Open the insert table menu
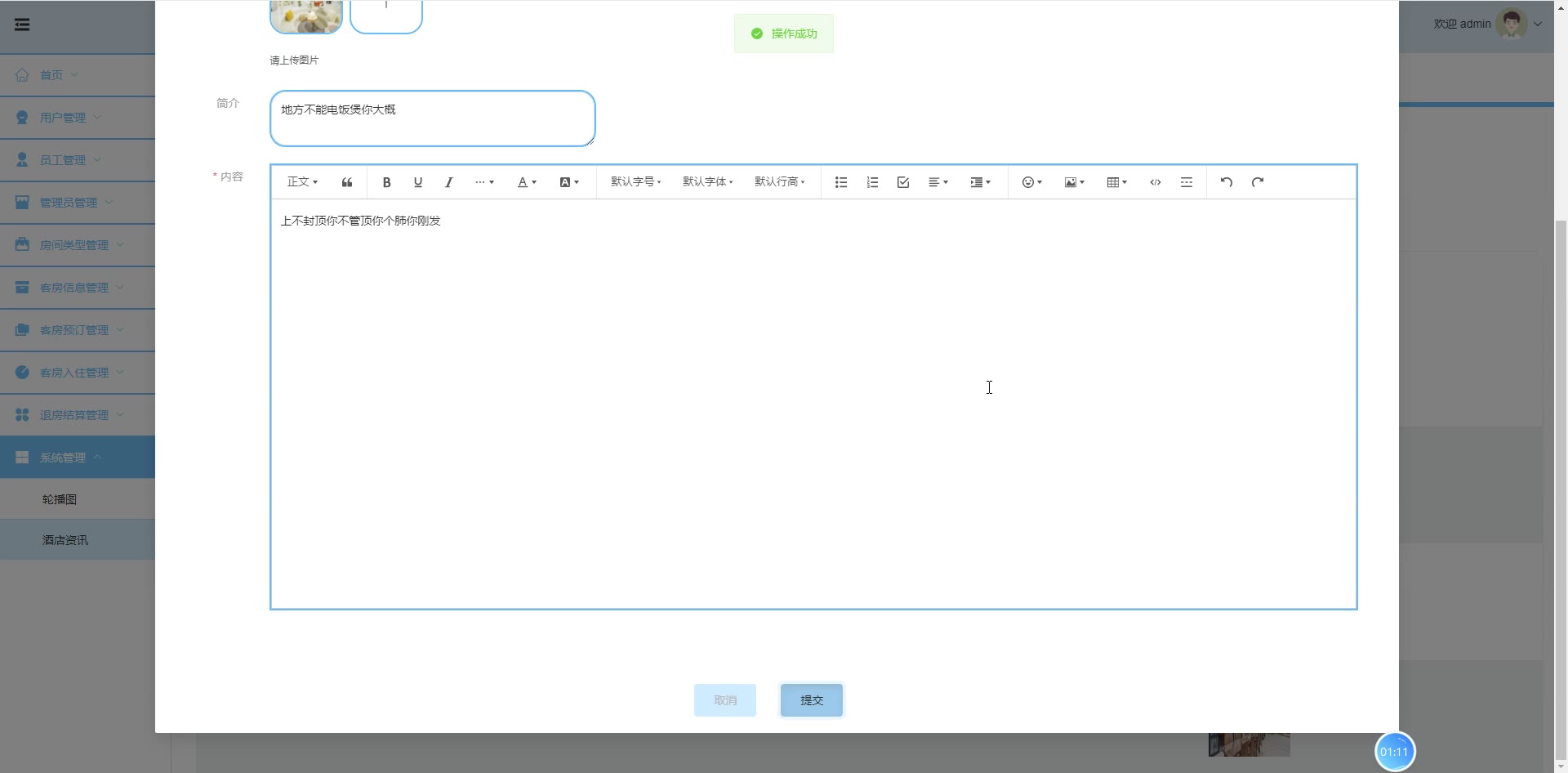 click(1117, 182)
